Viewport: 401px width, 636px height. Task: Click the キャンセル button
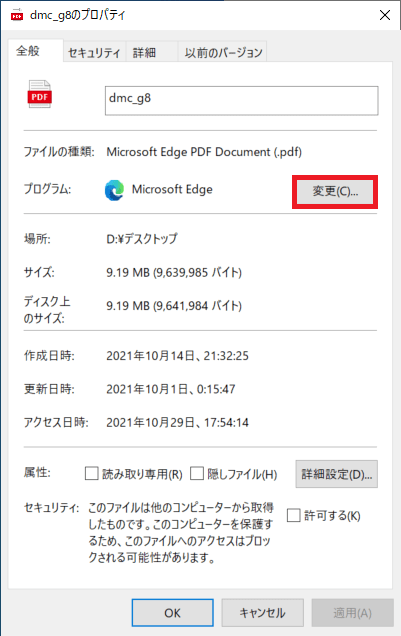pyautogui.click(x=262, y=612)
